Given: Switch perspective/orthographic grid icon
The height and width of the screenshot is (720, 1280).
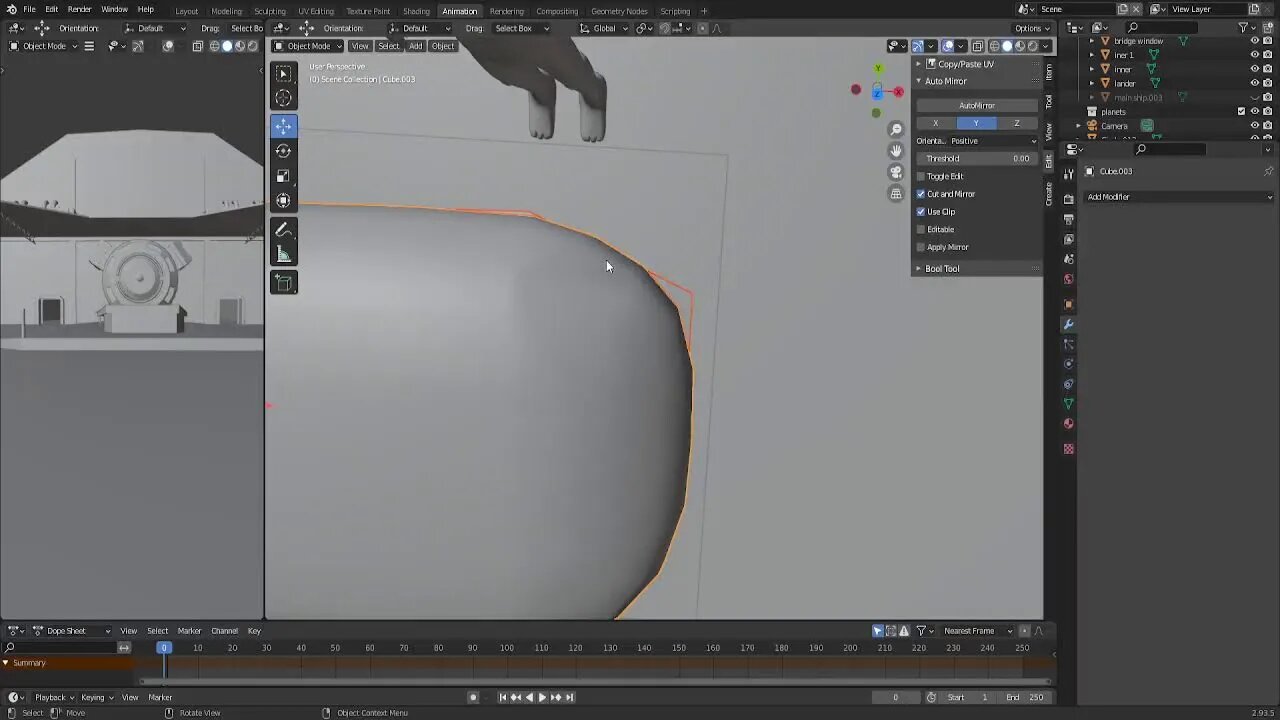Looking at the screenshot, I should coord(896,193).
